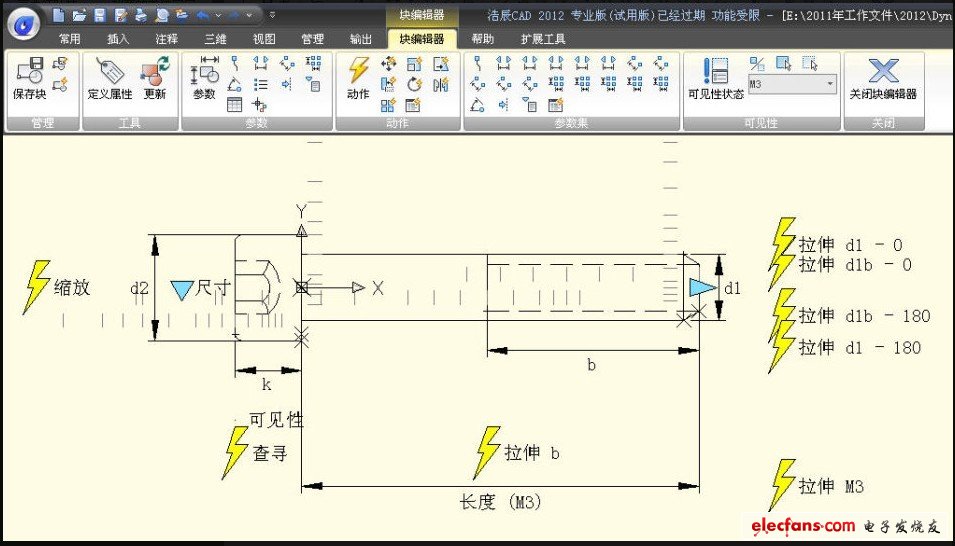Switch to the 常用 ribbon tab
This screenshot has width=955, height=546.
click(x=69, y=39)
